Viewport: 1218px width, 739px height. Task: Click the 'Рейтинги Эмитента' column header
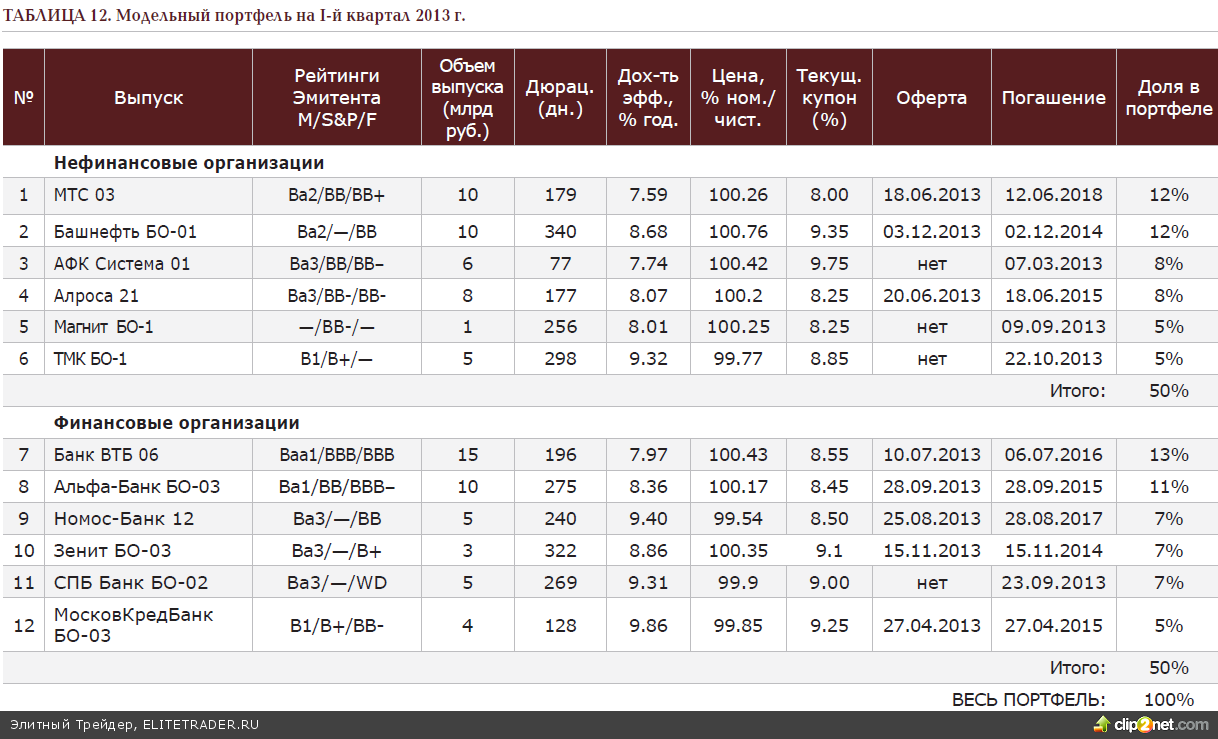[x=336, y=98]
